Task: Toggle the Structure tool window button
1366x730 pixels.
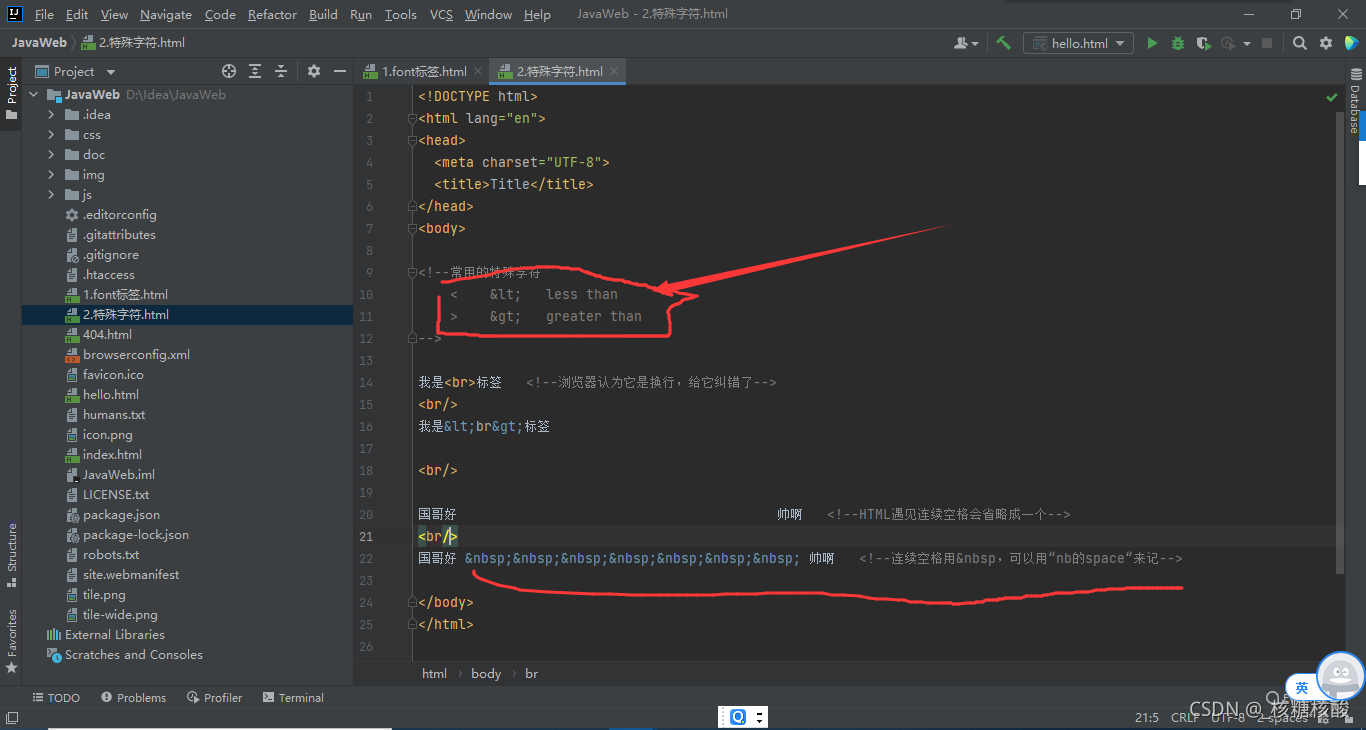Action: pos(11,555)
